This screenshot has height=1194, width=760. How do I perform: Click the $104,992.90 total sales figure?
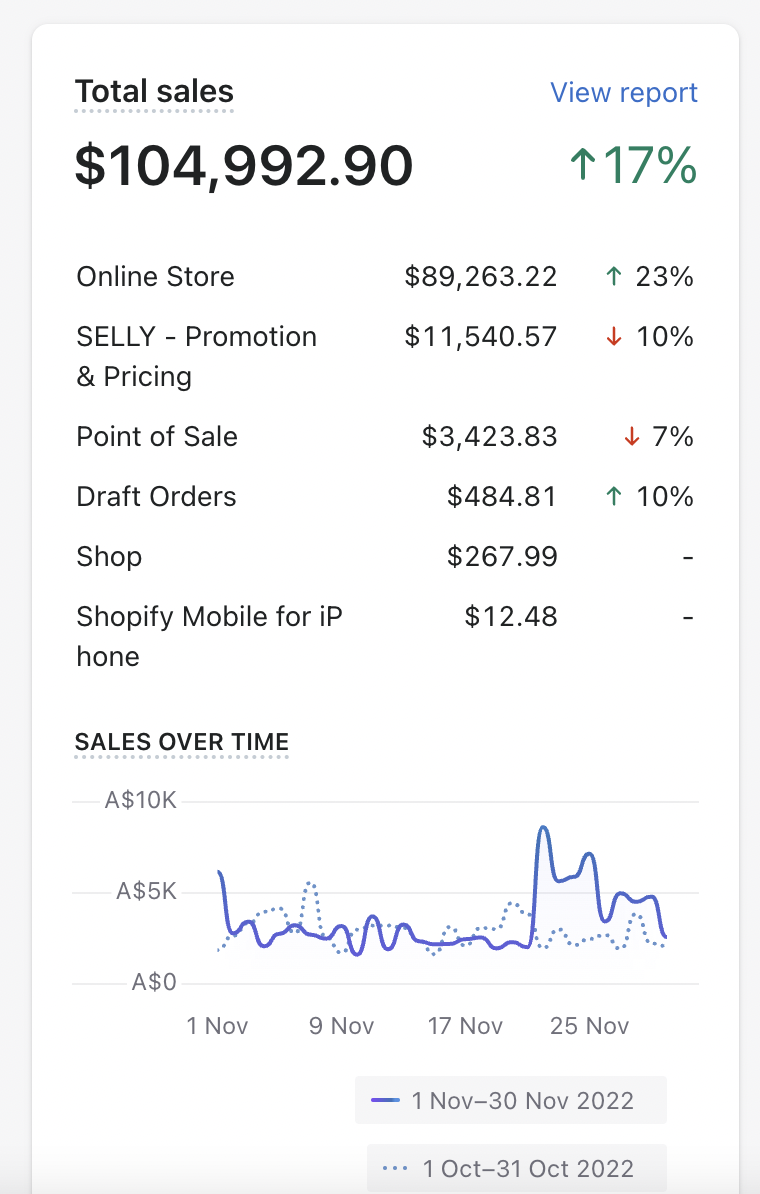click(244, 166)
